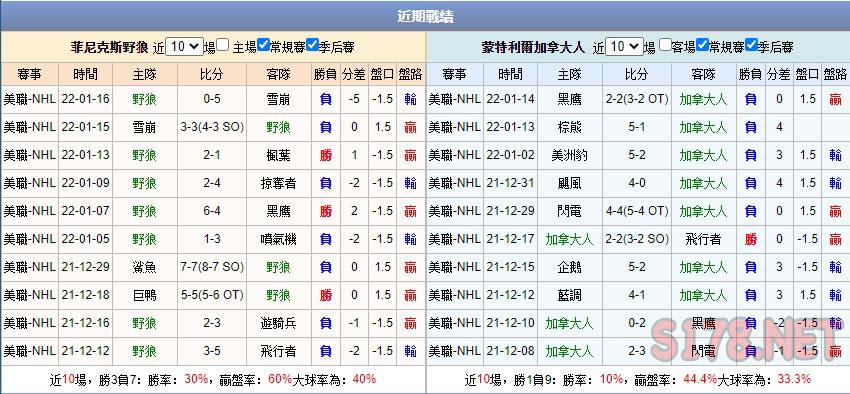The image size is (850, 394).
Task: Uncheck 季后賽 for 蒙特利爾加拿大人
Action: pos(751,46)
